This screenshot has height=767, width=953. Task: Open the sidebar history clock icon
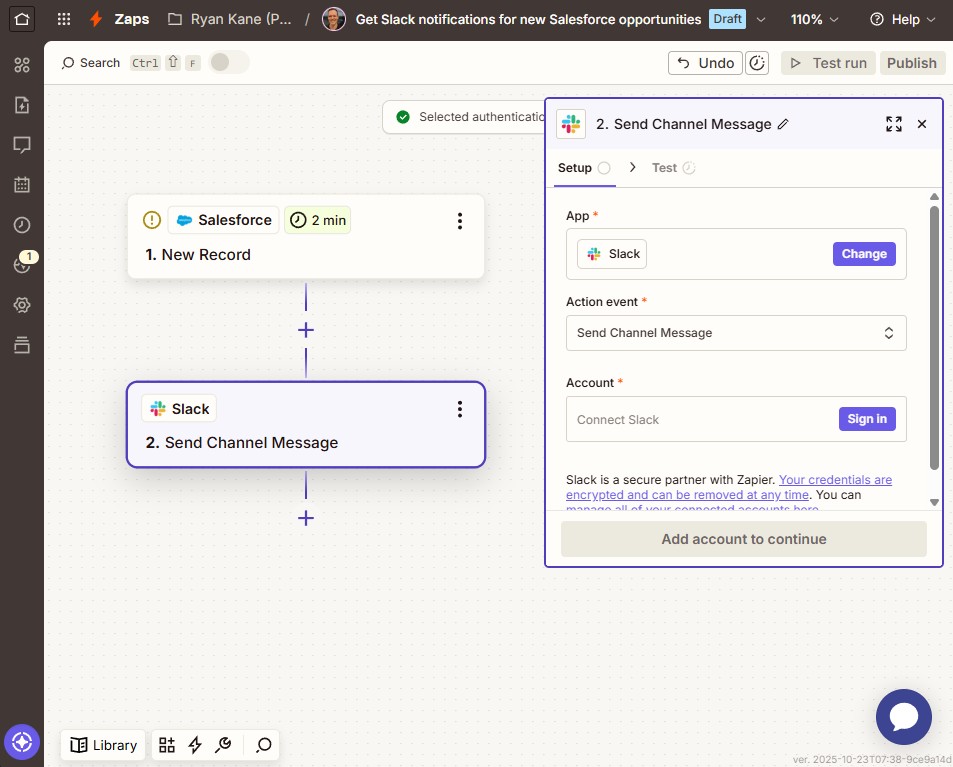22,225
